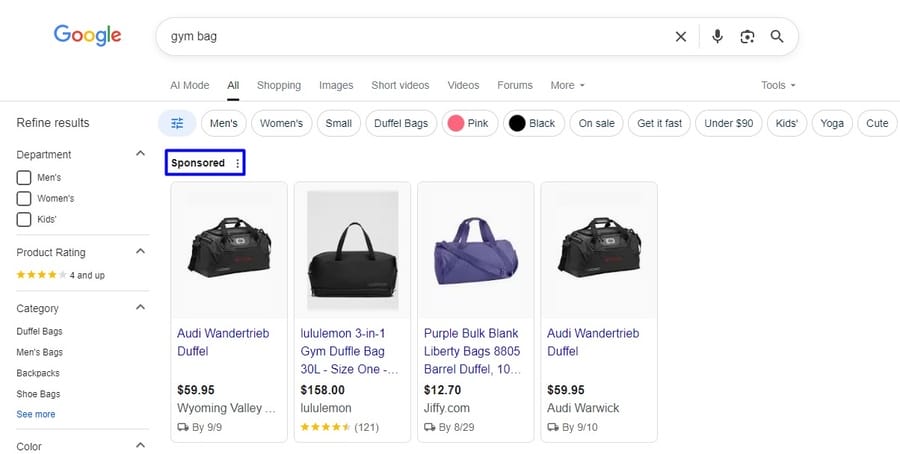Switch to the Shopping tab

pos(279,86)
